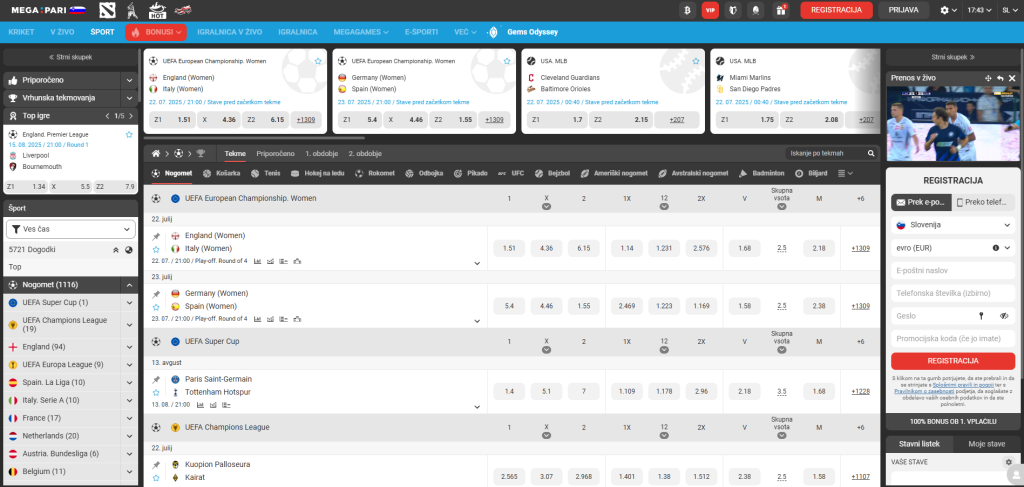Open the HOT games icon
This screenshot has height=487, width=1024.
tap(157, 10)
